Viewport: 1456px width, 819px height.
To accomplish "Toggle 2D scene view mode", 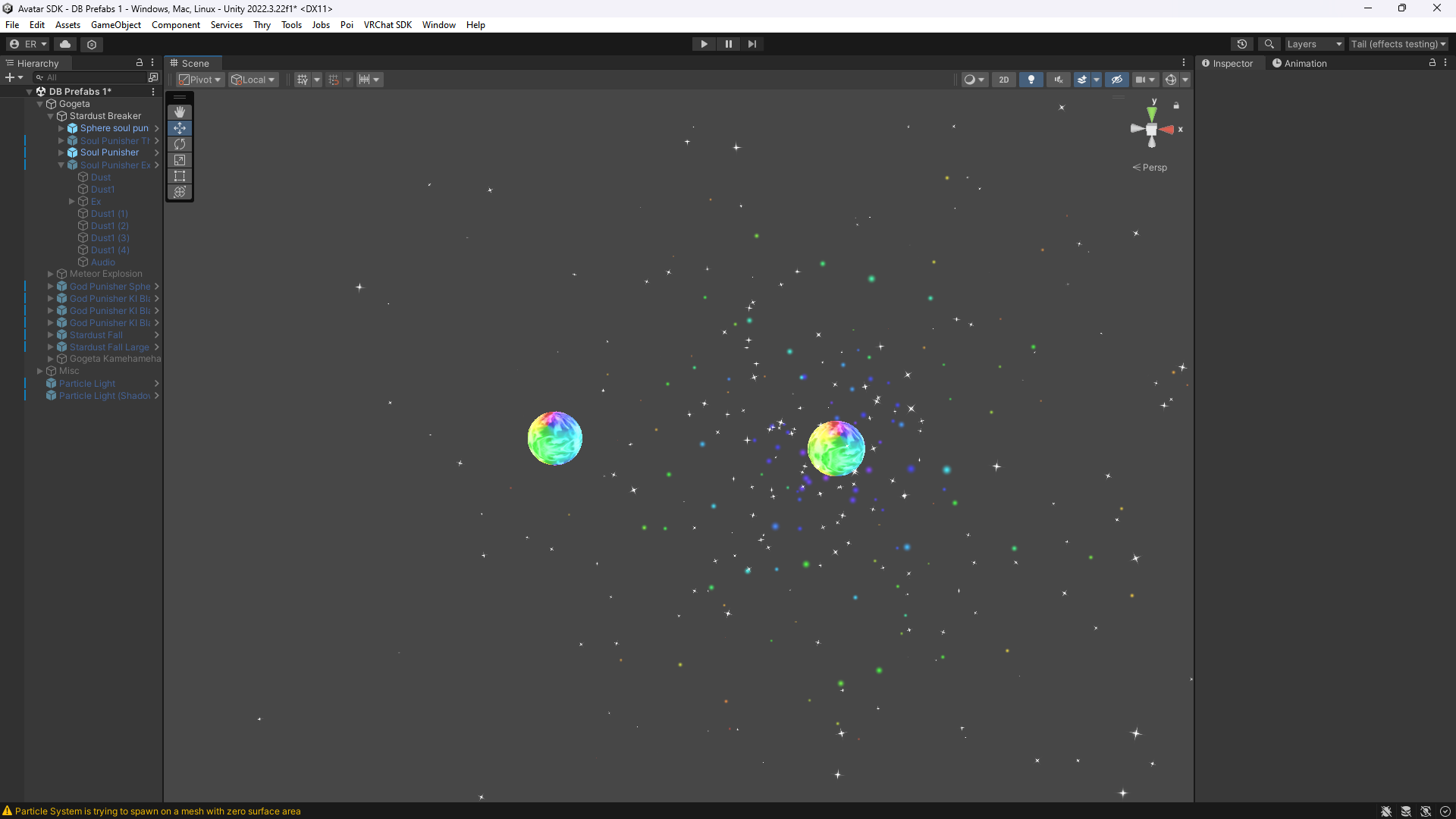I will point(1003,80).
